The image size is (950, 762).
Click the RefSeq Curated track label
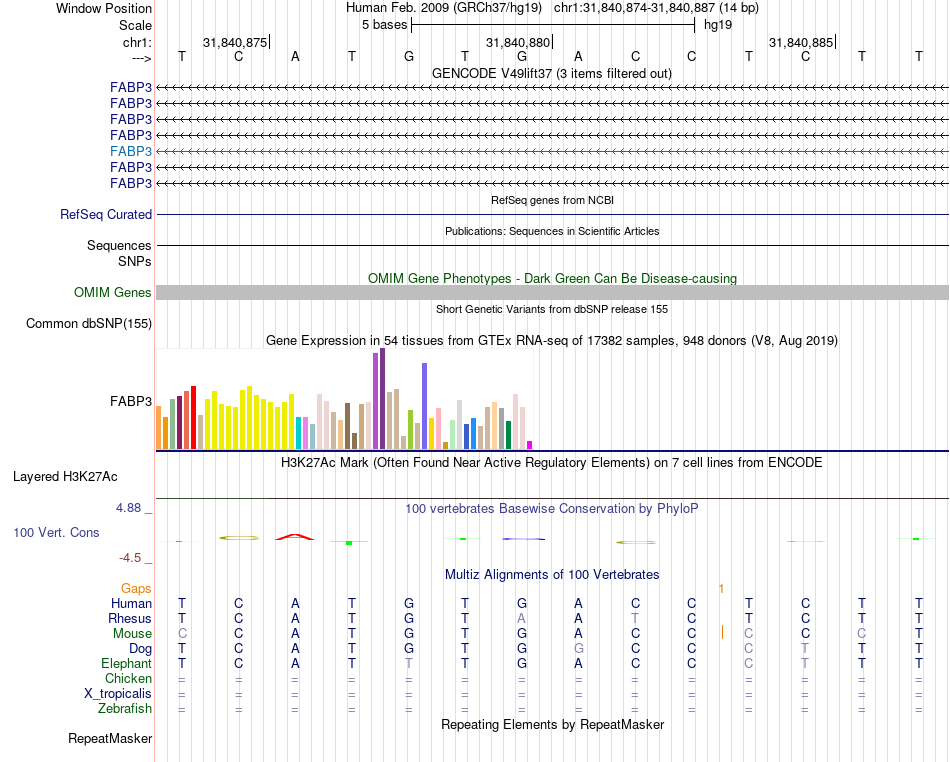pyautogui.click(x=106, y=214)
